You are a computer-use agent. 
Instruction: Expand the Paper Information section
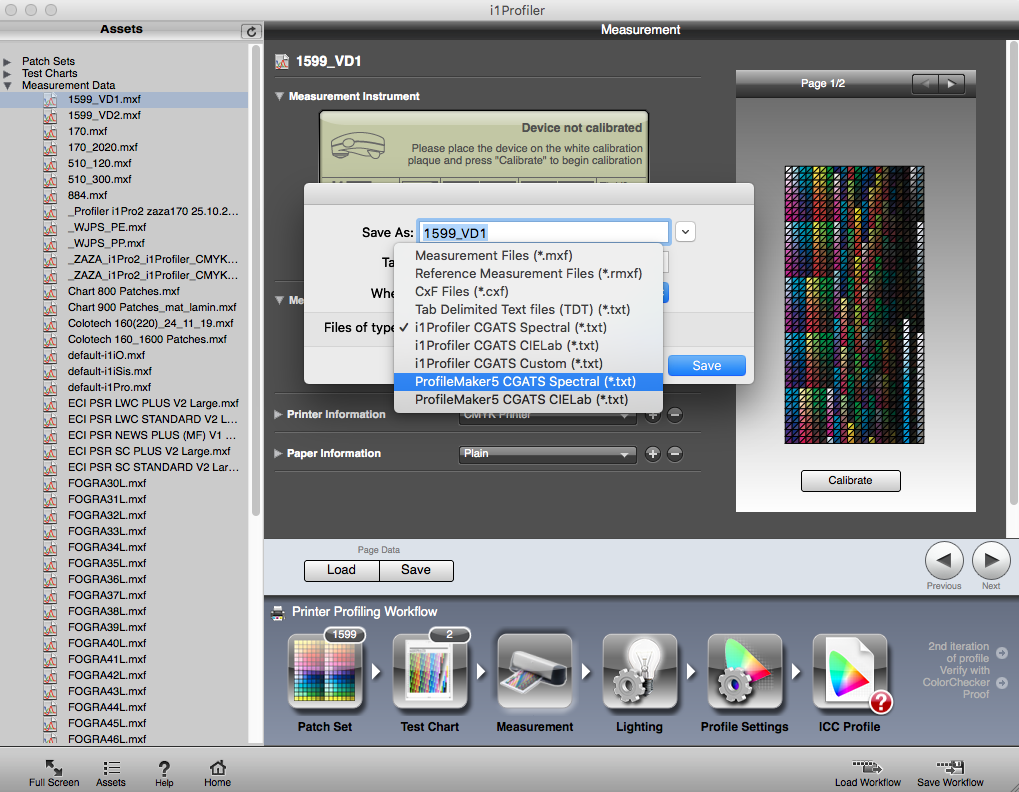click(x=278, y=453)
